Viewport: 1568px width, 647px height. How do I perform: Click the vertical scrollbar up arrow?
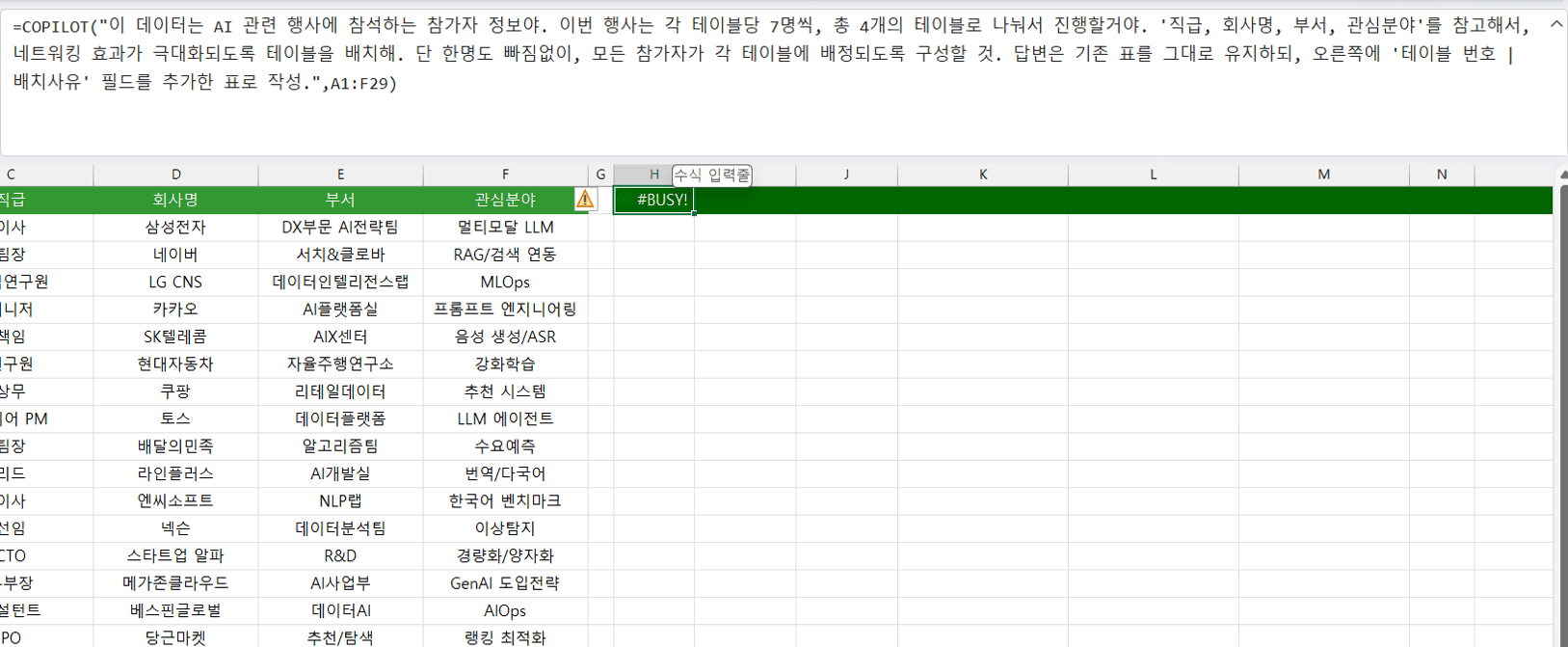tap(1562, 175)
